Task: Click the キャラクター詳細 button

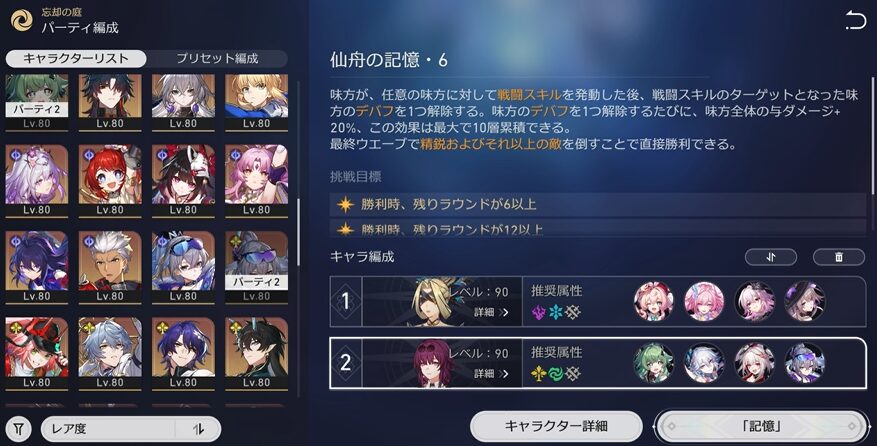Action: point(556,426)
